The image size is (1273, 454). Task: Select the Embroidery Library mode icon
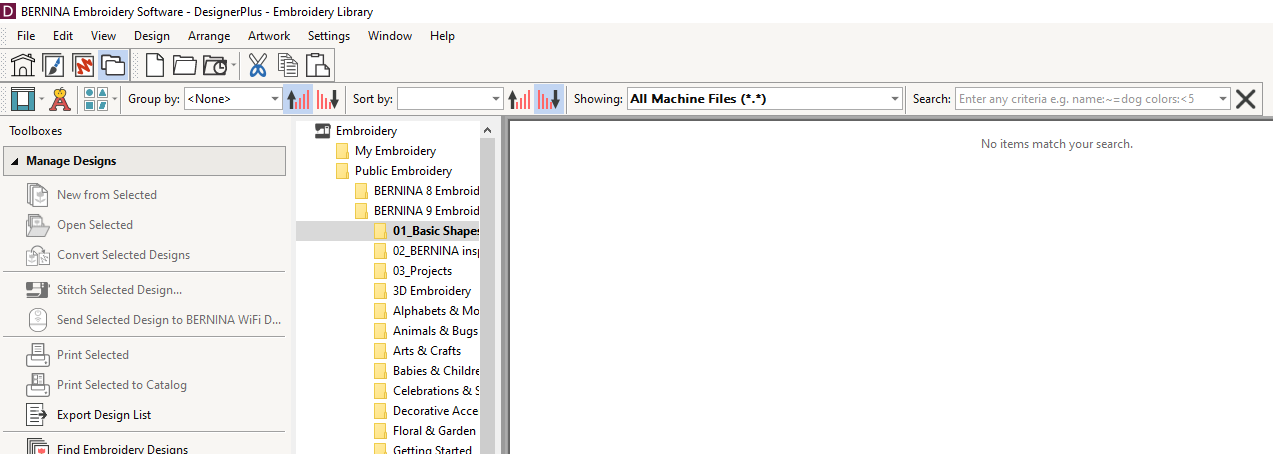(113, 66)
